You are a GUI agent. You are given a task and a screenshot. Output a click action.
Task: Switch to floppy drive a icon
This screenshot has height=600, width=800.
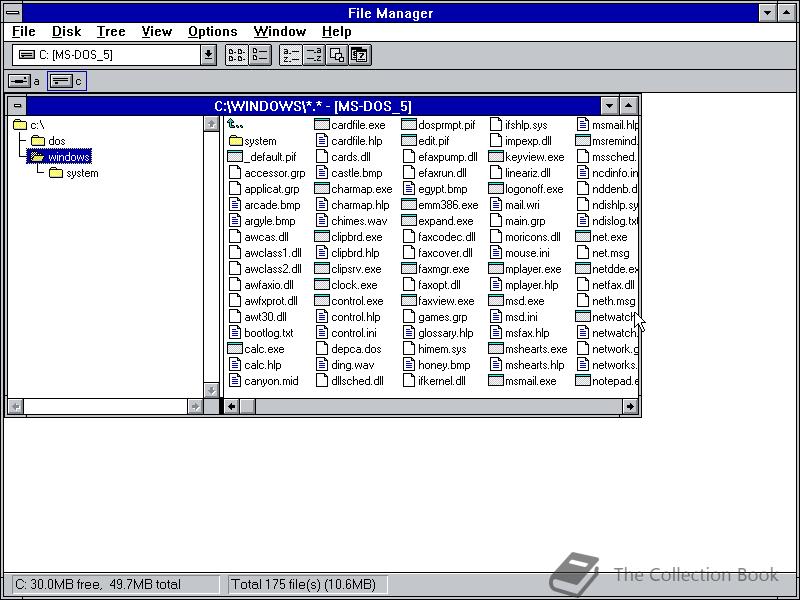(x=19, y=81)
